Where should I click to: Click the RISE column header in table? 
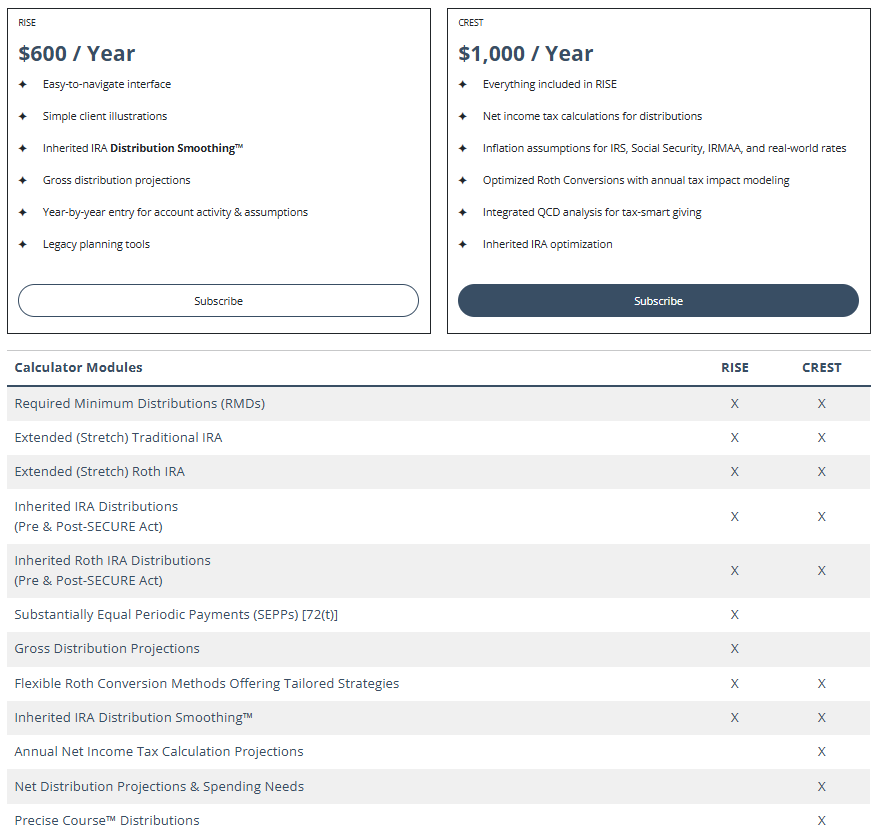(x=734, y=368)
